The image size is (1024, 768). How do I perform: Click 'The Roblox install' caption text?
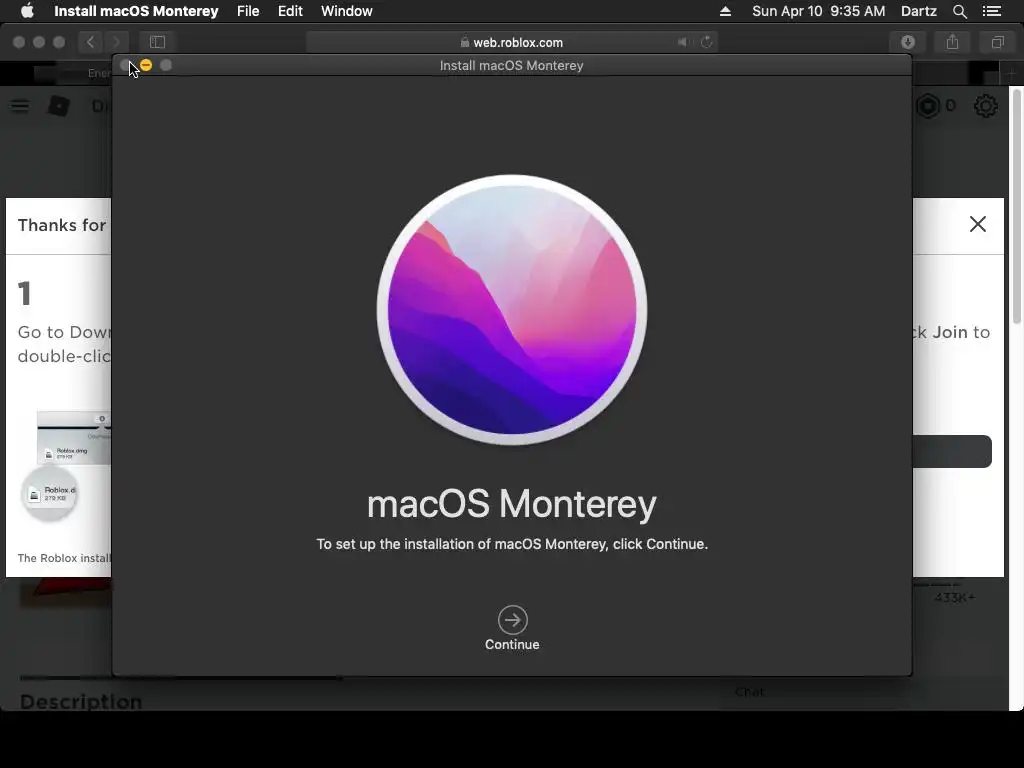pos(64,558)
